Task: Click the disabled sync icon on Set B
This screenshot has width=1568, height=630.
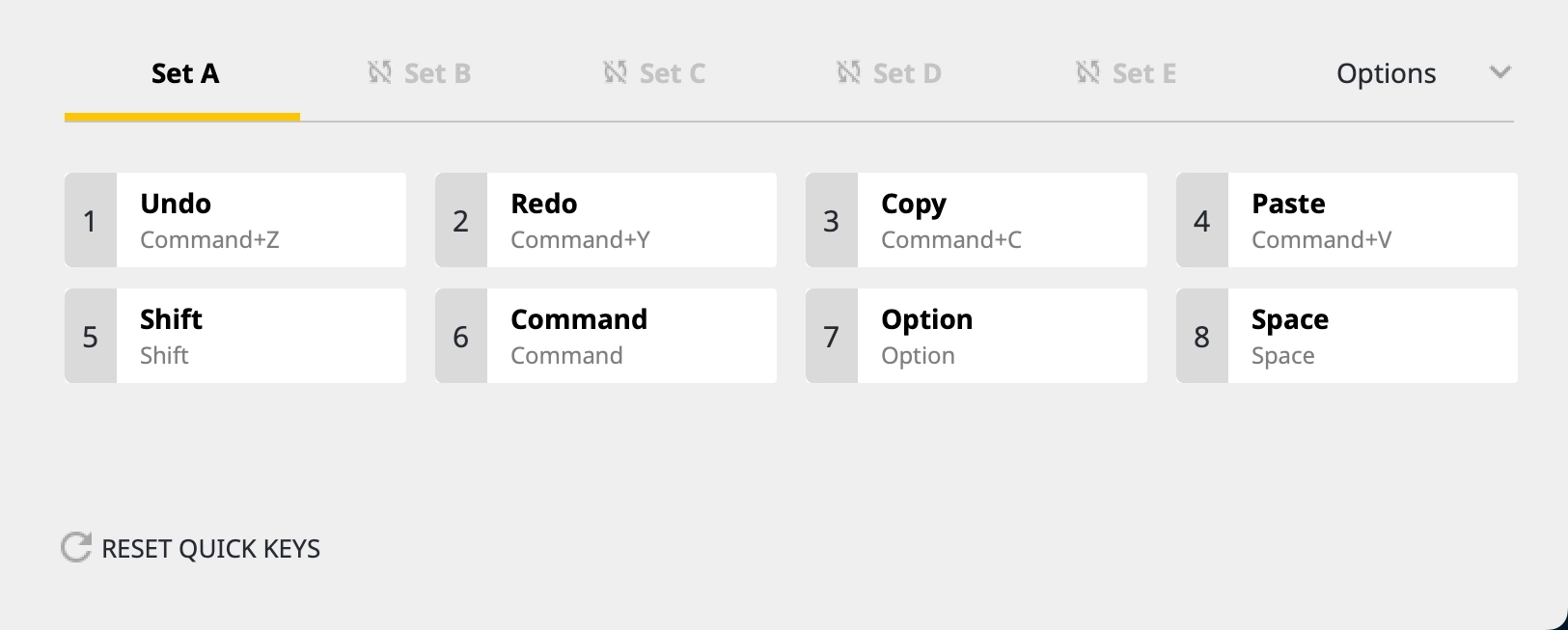Action: pyautogui.click(x=380, y=72)
